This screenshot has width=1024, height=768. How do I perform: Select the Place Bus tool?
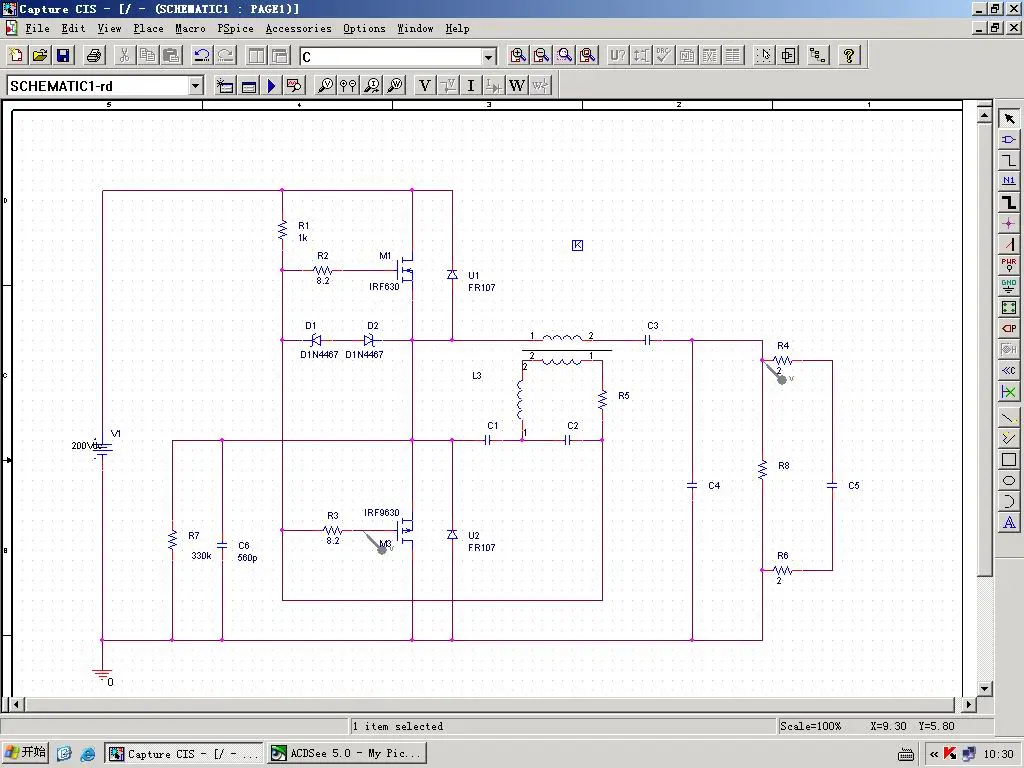click(1009, 202)
